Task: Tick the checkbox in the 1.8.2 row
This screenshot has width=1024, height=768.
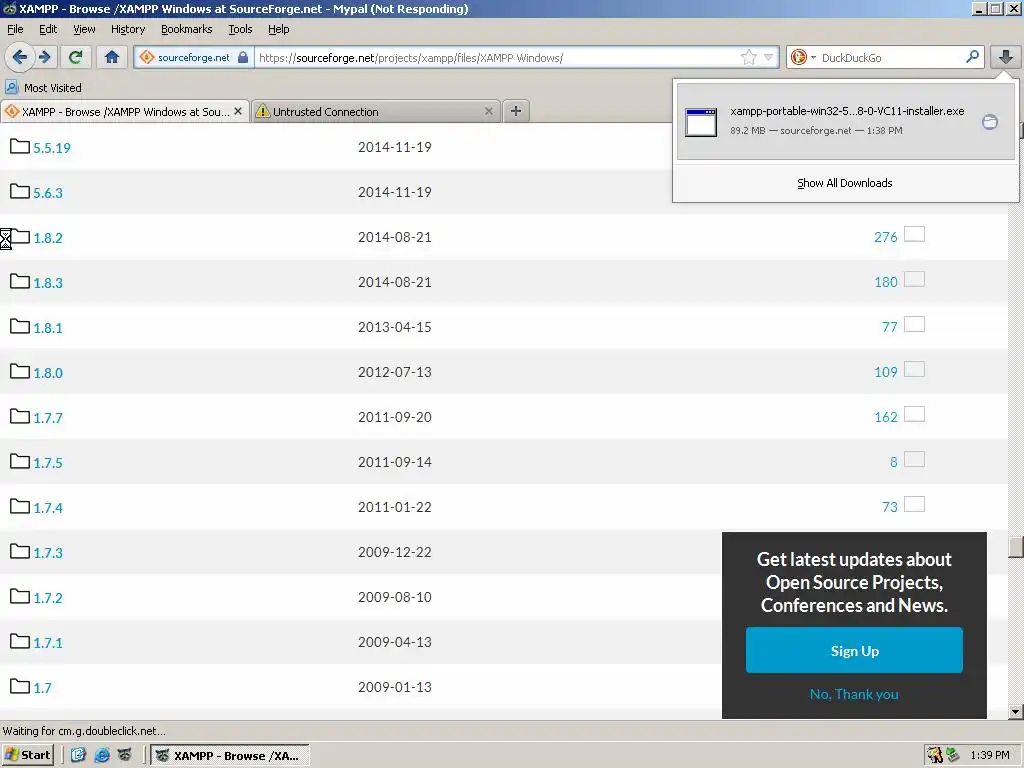Action: pyautogui.click(x=914, y=234)
